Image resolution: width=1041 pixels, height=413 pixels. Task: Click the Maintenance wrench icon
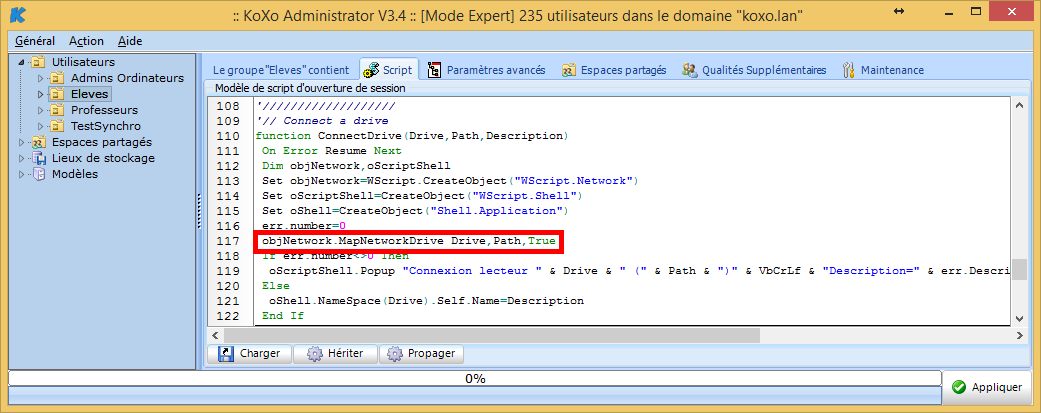point(848,70)
